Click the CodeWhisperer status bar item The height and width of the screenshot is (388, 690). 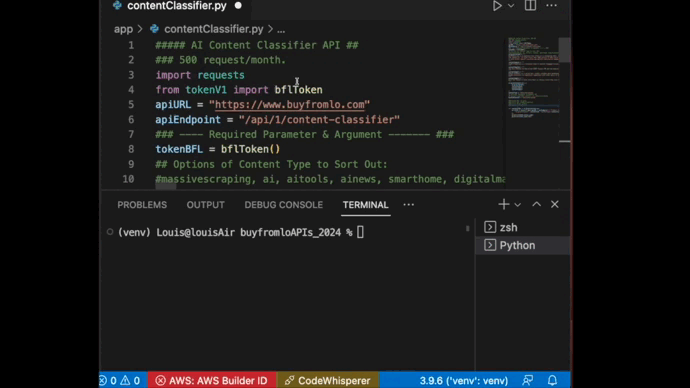[328, 381]
